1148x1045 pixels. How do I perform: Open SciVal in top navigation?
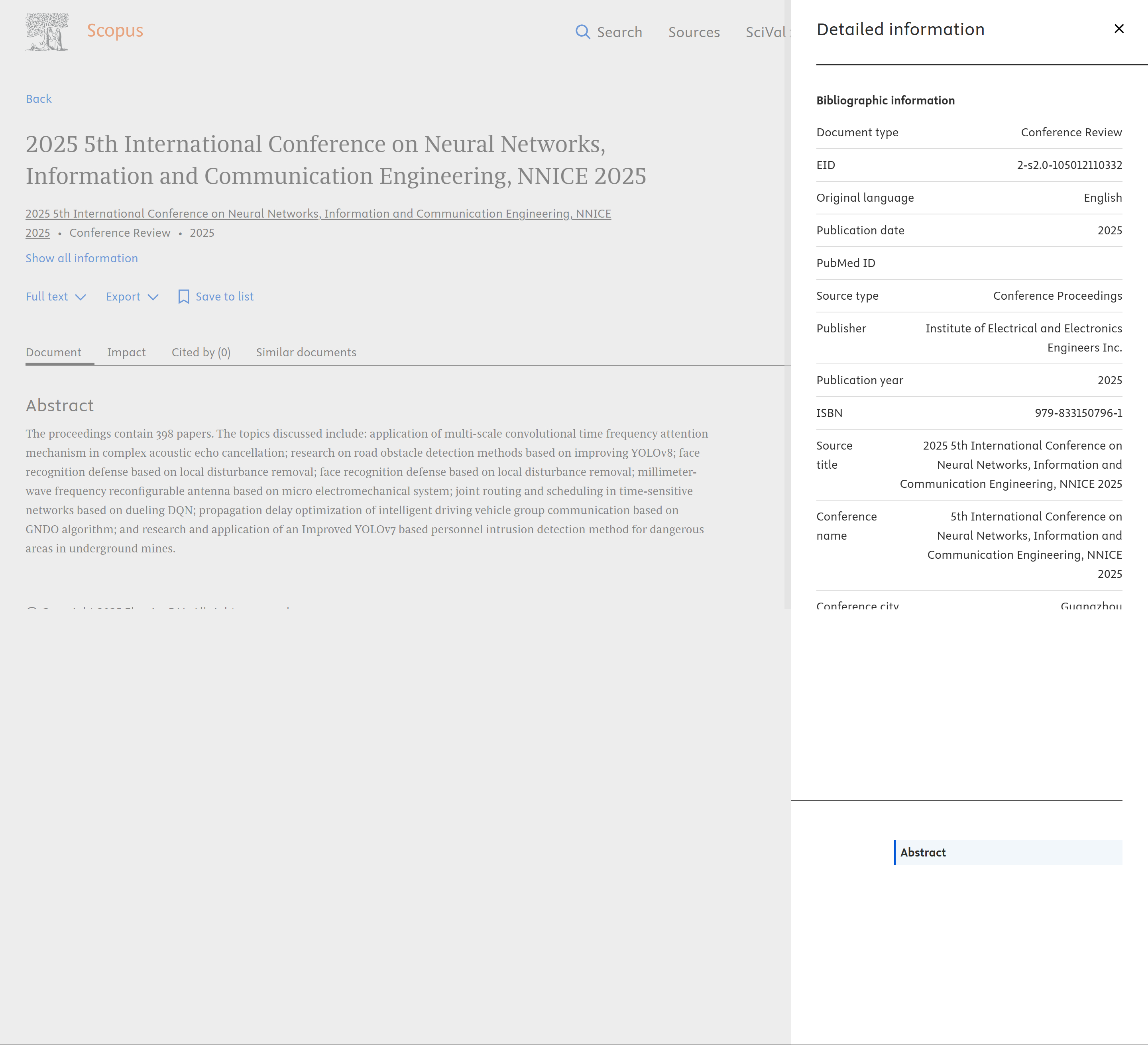[766, 32]
